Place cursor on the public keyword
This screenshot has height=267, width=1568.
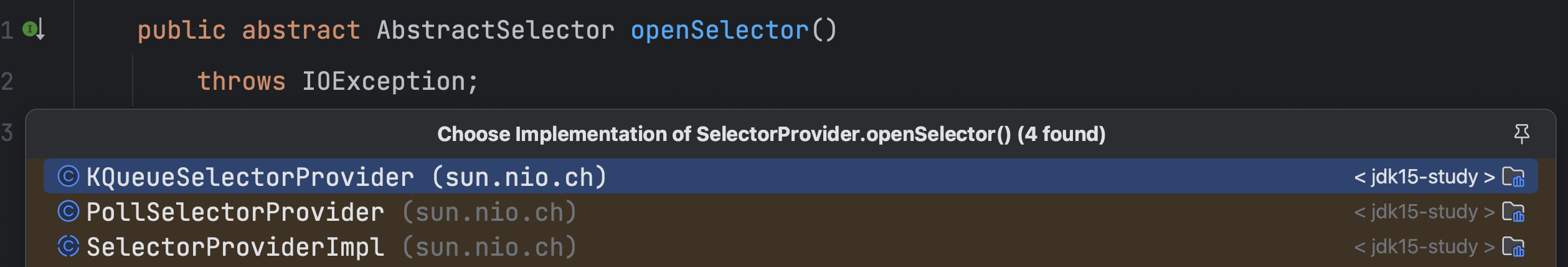pyautogui.click(x=181, y=30)
